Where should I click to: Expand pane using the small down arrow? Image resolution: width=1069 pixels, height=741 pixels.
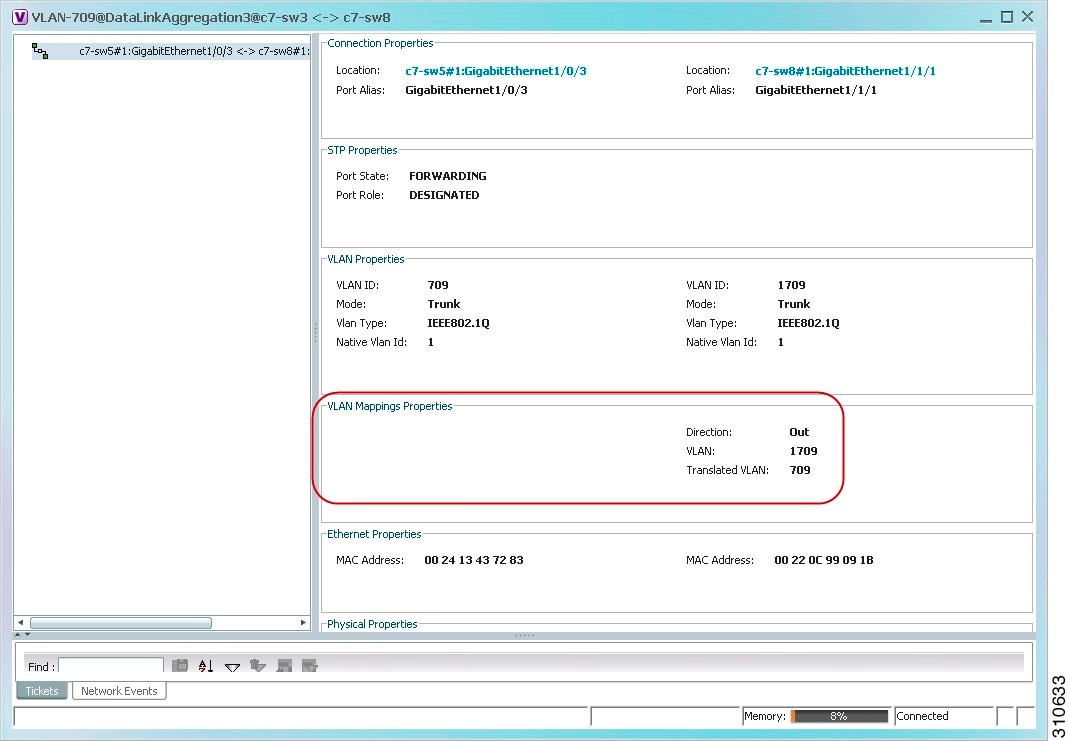(x=27, y=635)
